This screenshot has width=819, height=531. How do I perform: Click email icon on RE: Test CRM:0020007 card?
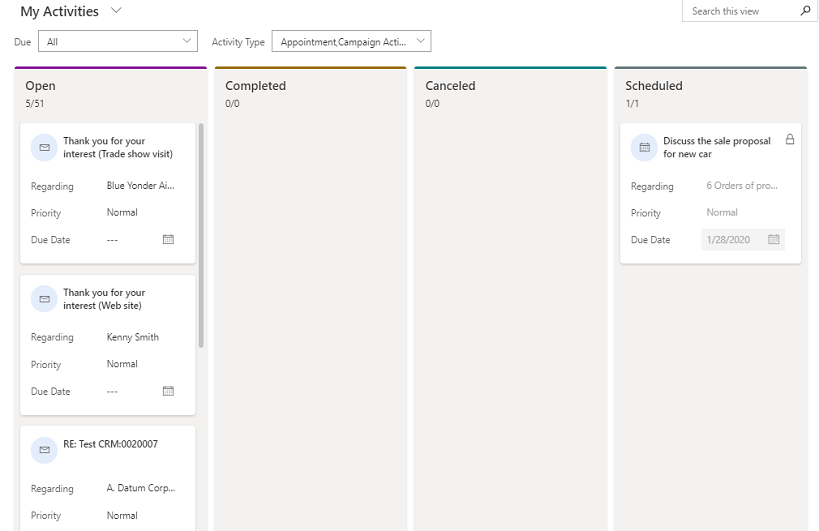pos(44,450)
